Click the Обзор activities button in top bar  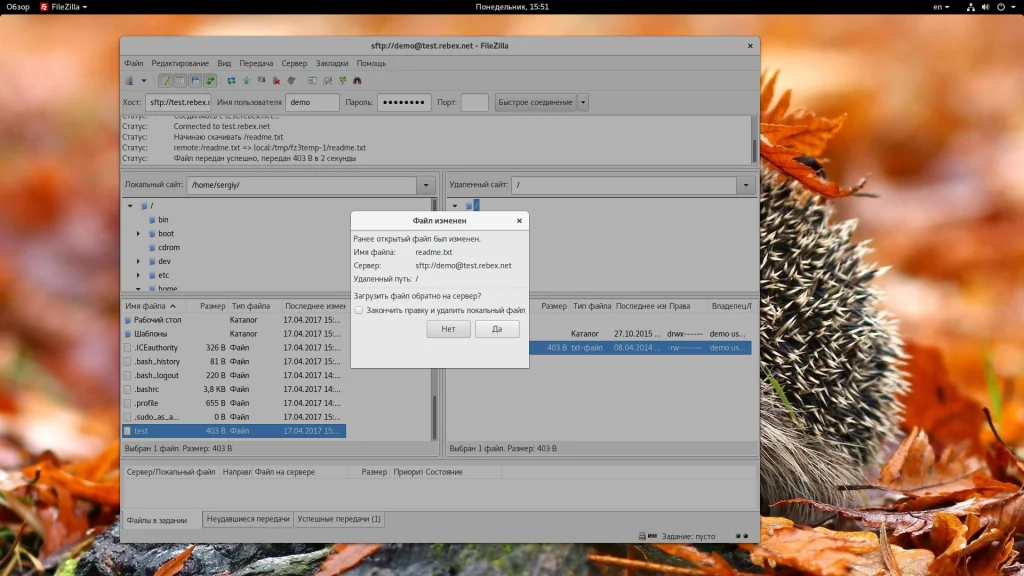[x=18, y=6]
